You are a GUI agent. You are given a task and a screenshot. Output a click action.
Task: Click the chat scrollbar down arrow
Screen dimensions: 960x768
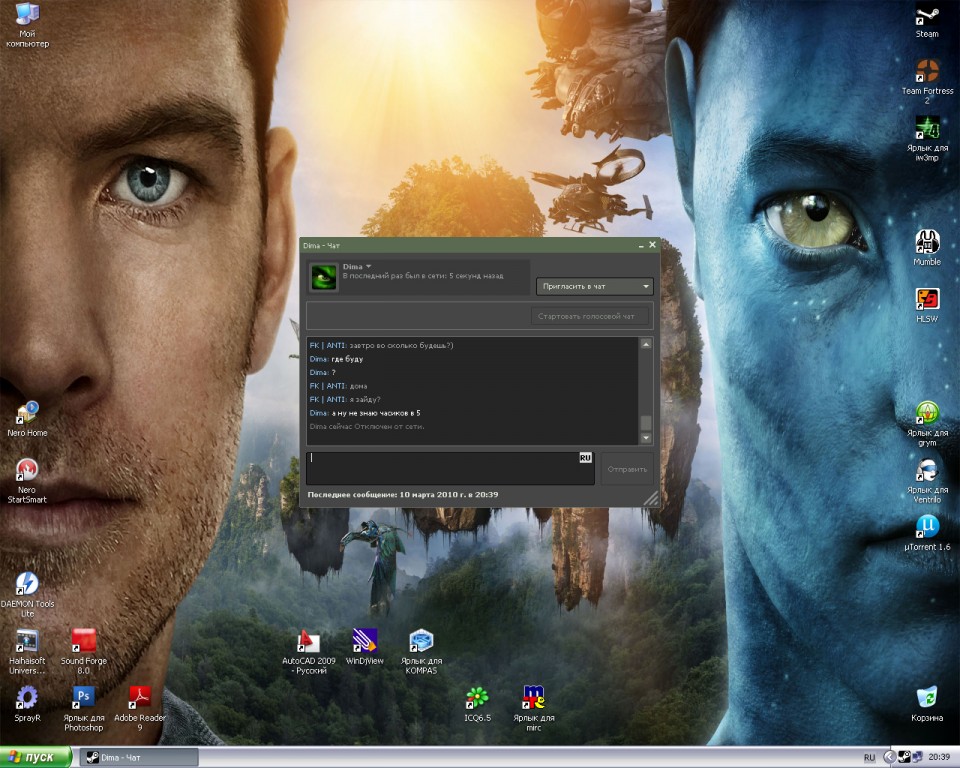645,438
